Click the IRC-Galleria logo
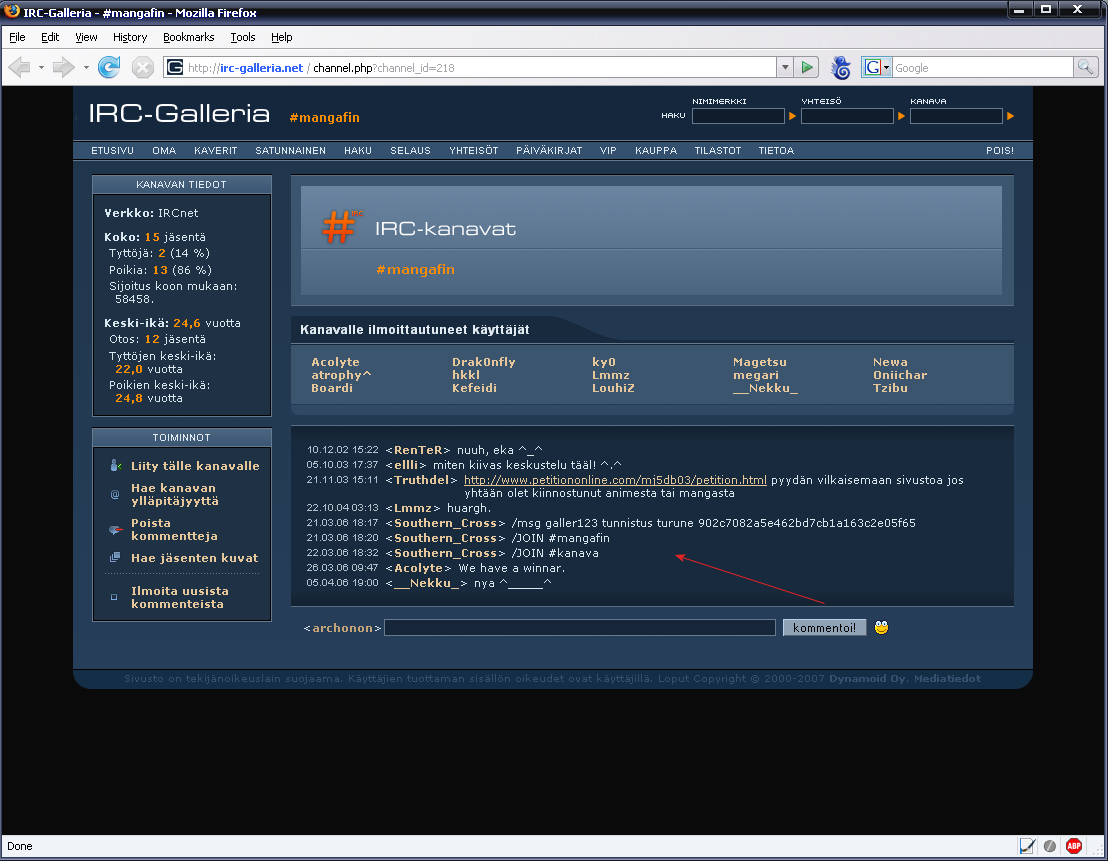1108x861 pixels. pyautogui.click(x=179, y=113)
